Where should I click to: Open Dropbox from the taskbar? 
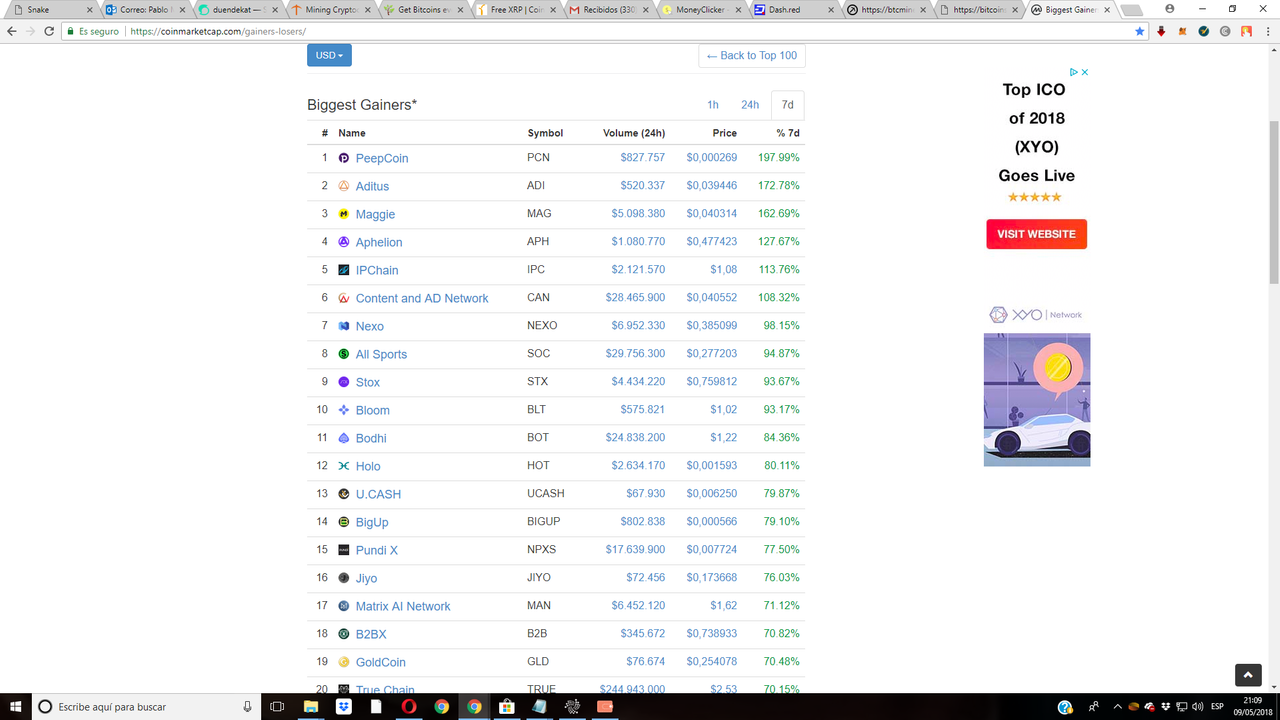coord(343,706)
